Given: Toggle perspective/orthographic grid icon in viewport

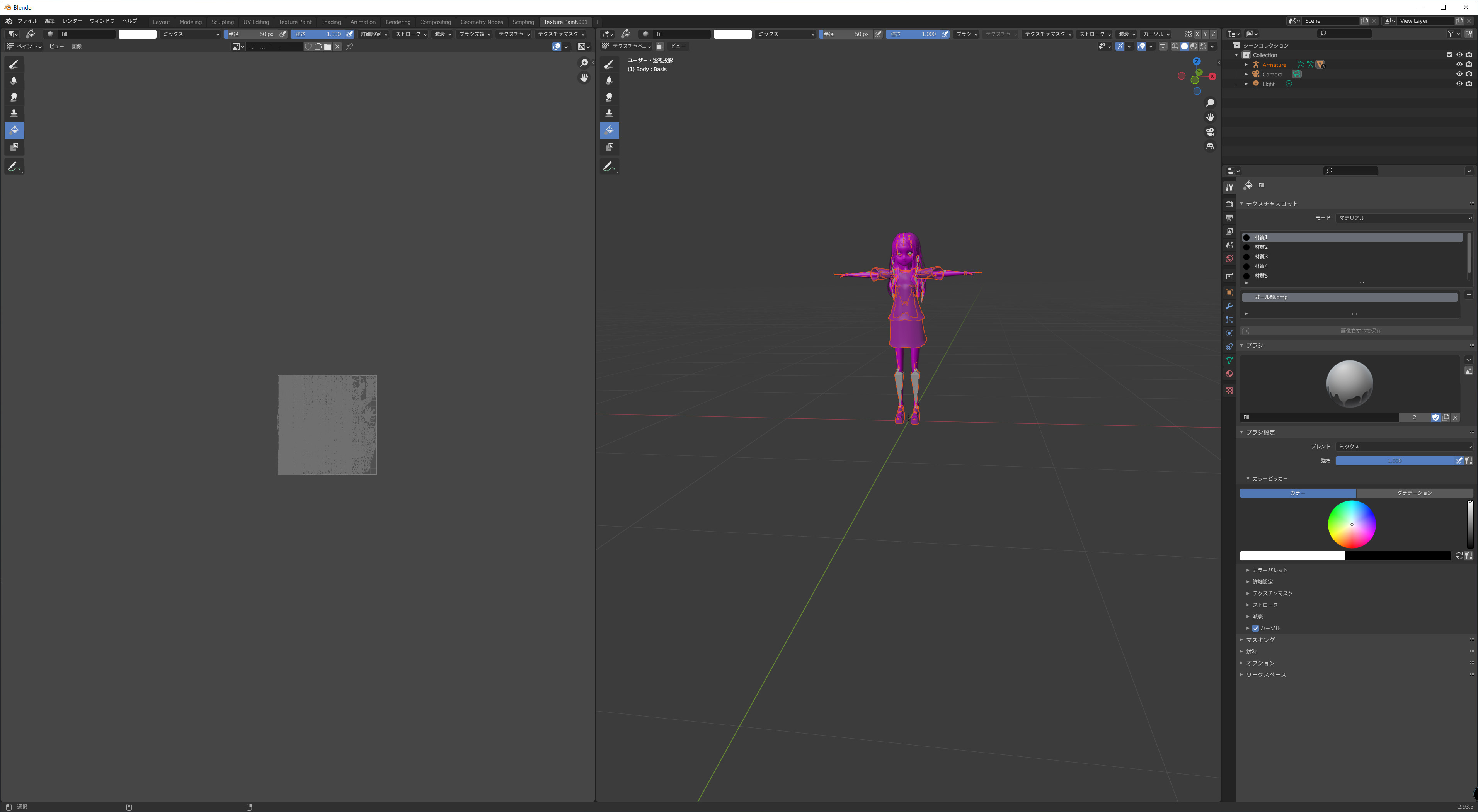Looking at the screenshot, I should click(1210, 147).
